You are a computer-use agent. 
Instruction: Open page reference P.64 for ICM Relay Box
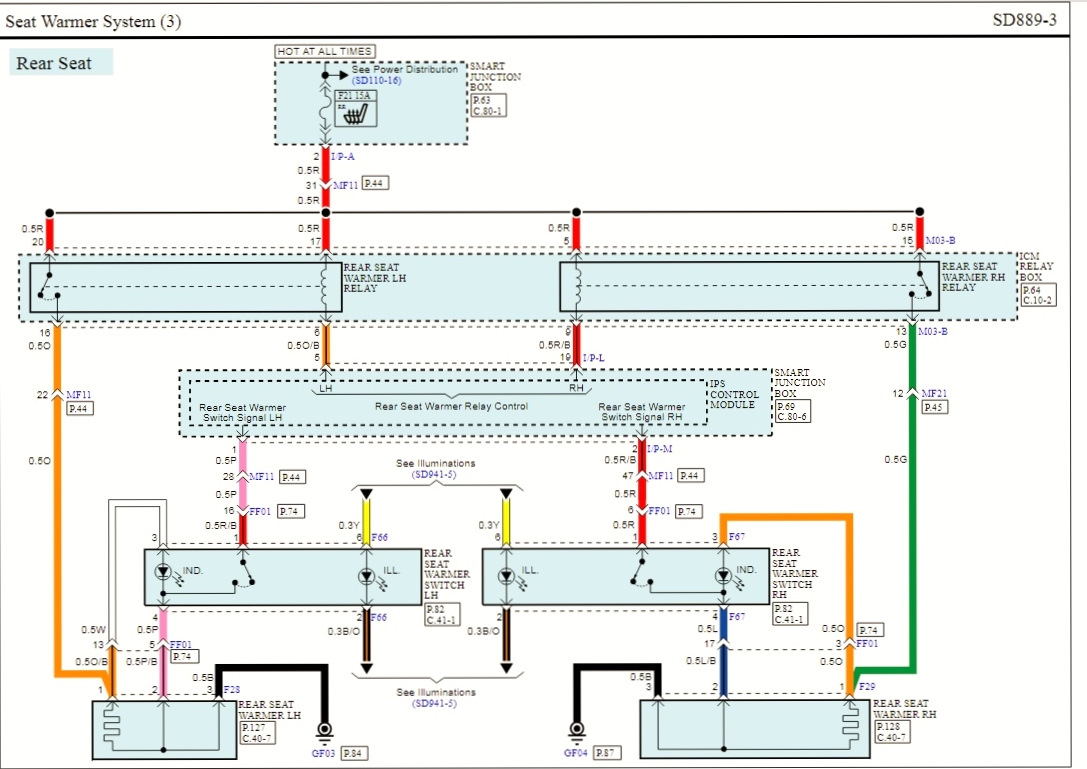click(x=1032, y=290)
